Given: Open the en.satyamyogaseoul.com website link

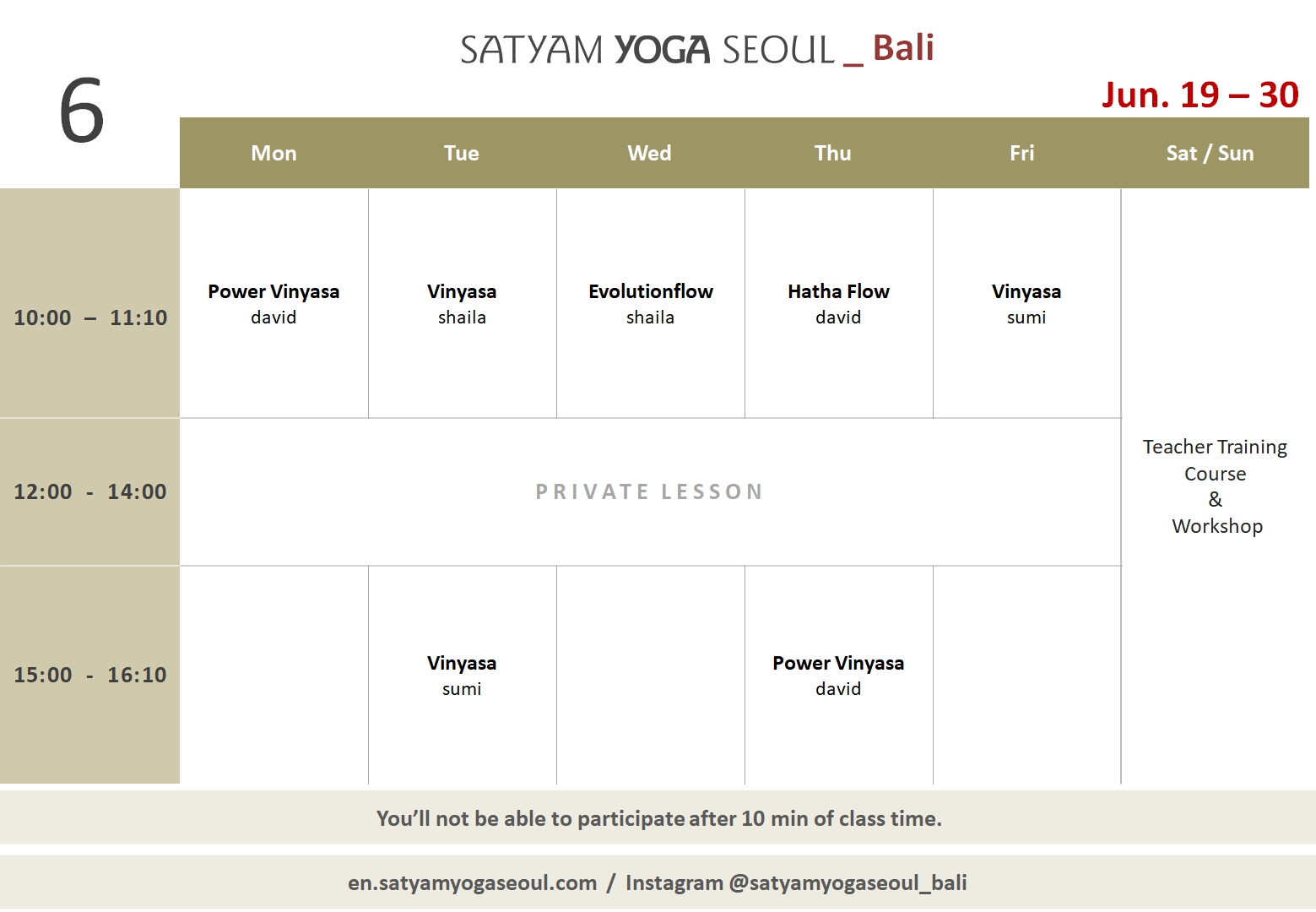Looking at the screenshot, I should pos(472,882).
